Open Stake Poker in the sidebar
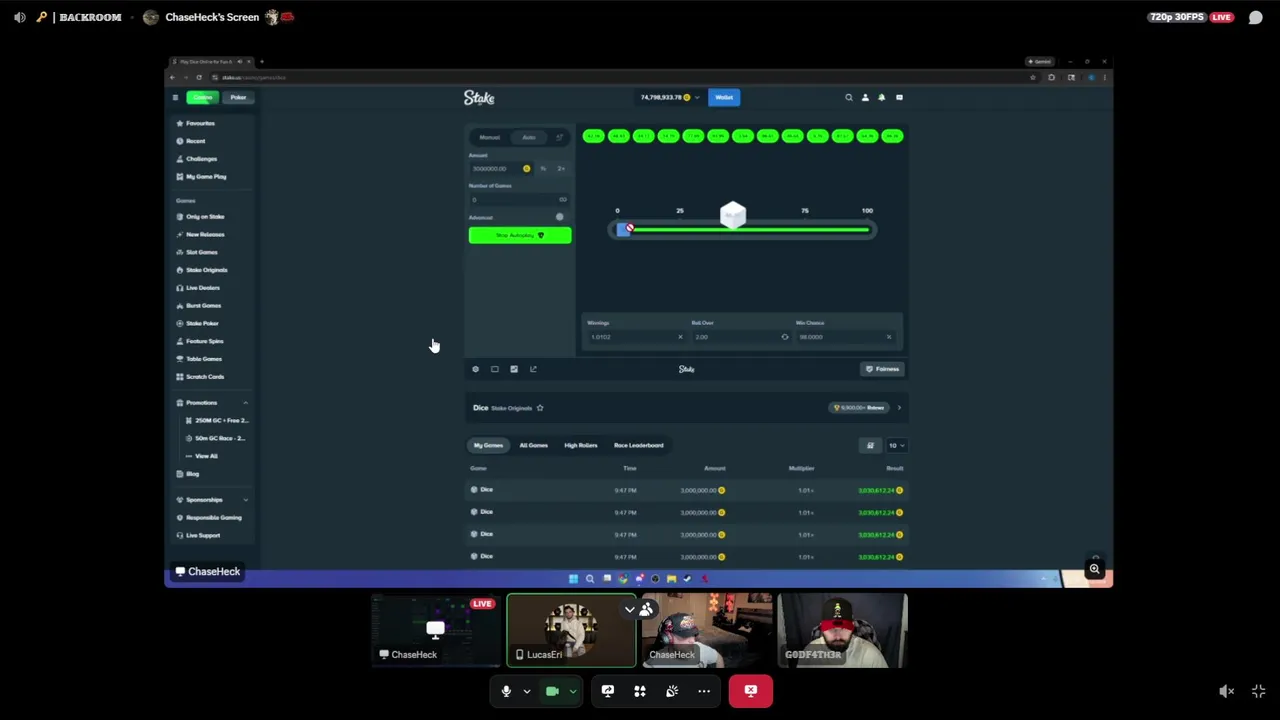Viewport: 1280px width, 720px height. tap(201, 324)
